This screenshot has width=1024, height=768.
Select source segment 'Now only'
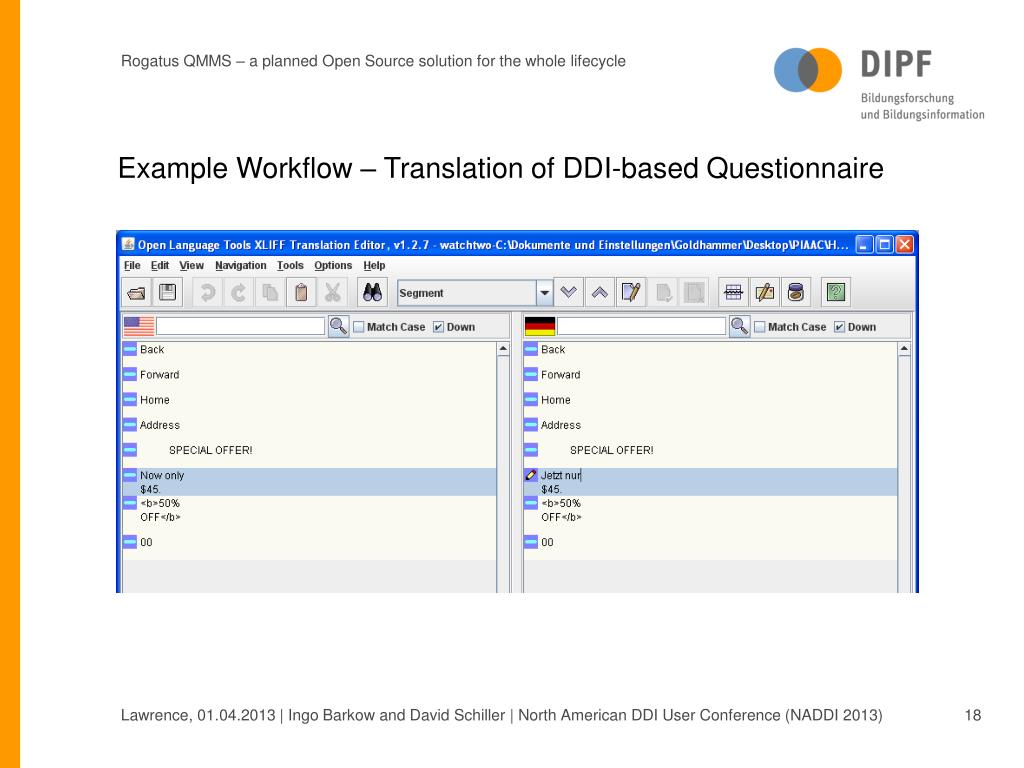(x=162, y=475)
